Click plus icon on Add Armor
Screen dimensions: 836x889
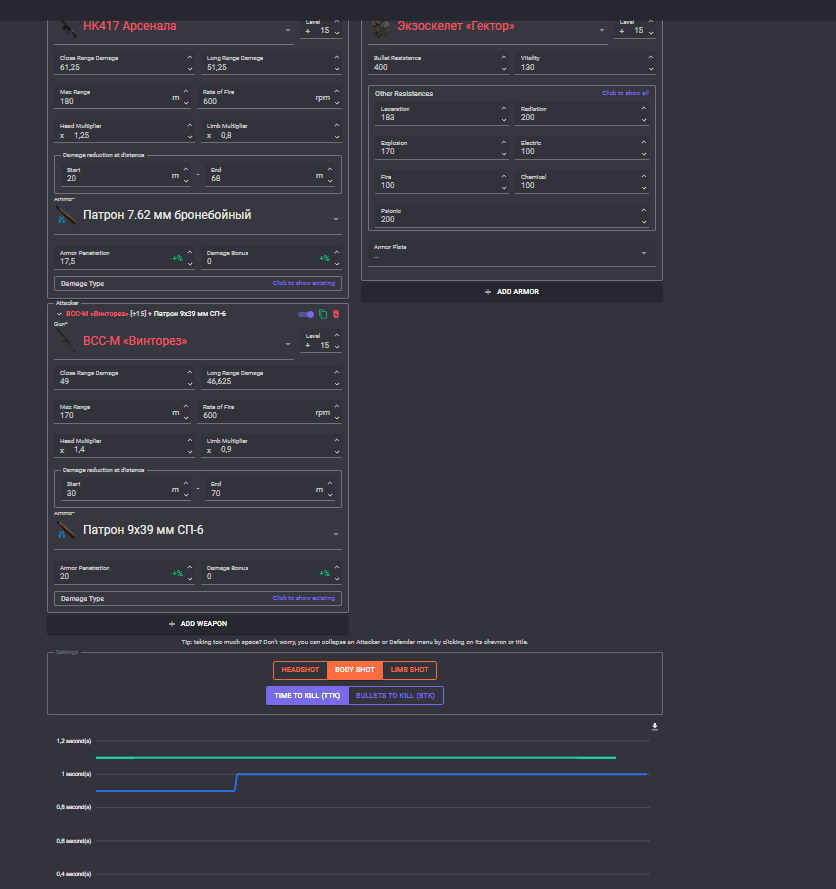coord(488,291)
